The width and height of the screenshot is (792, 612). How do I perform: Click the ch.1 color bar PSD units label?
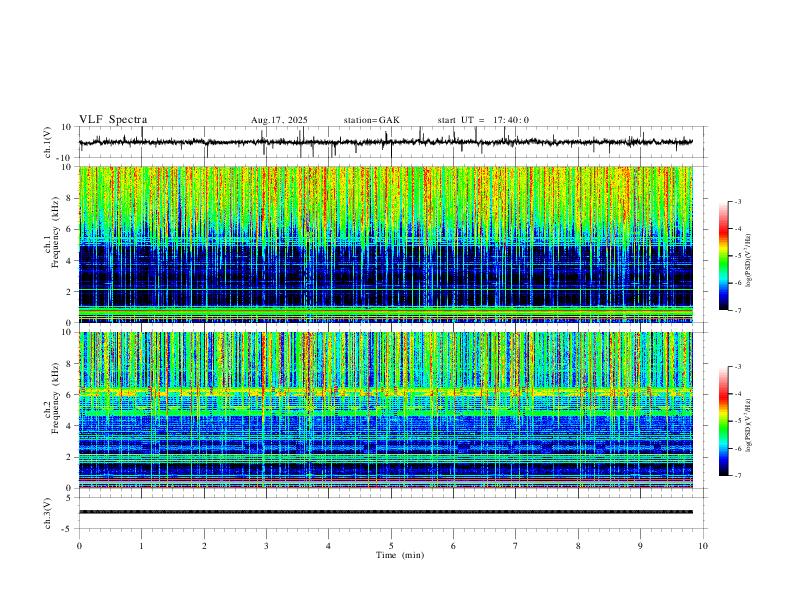pos(749,261)
